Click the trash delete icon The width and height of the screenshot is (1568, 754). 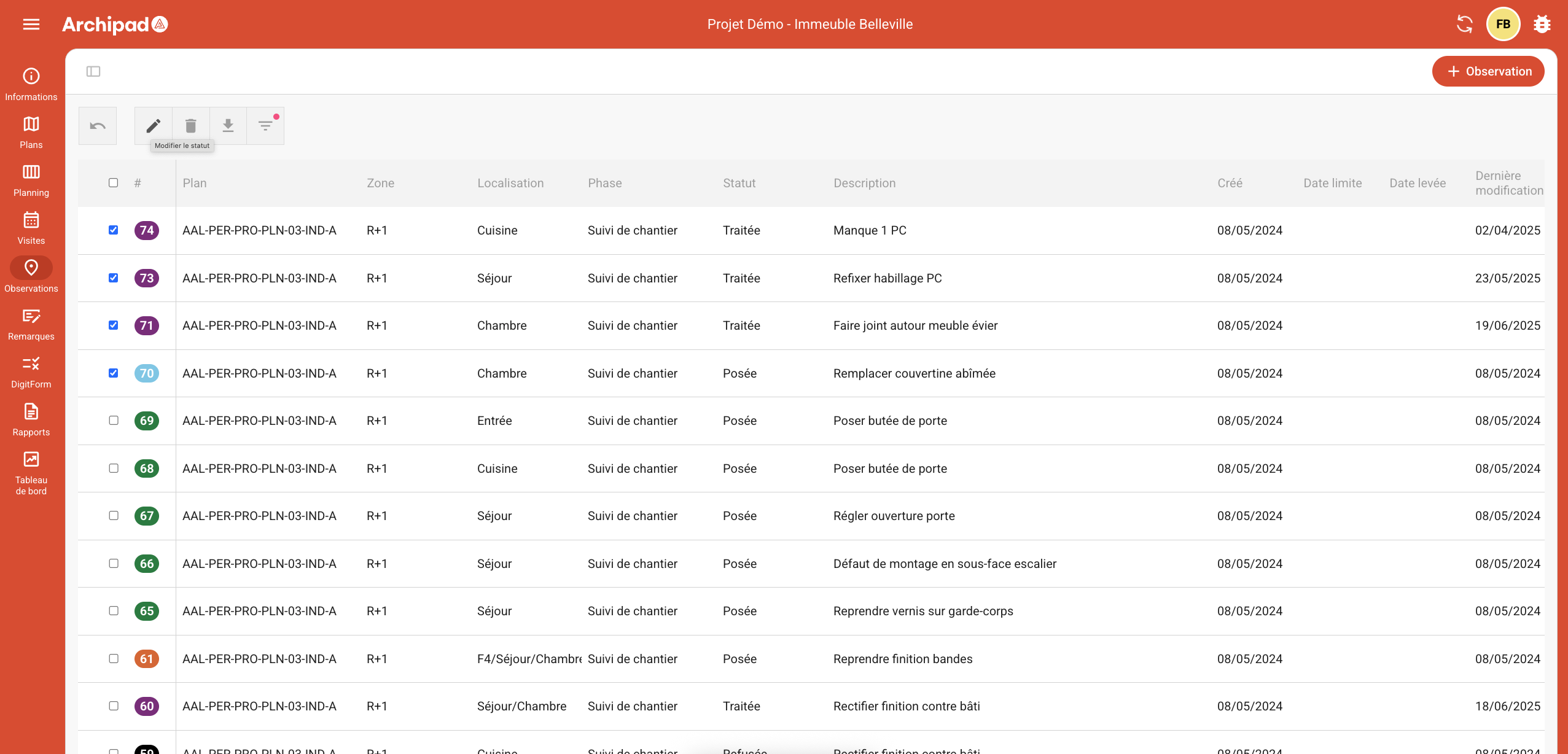191,126
